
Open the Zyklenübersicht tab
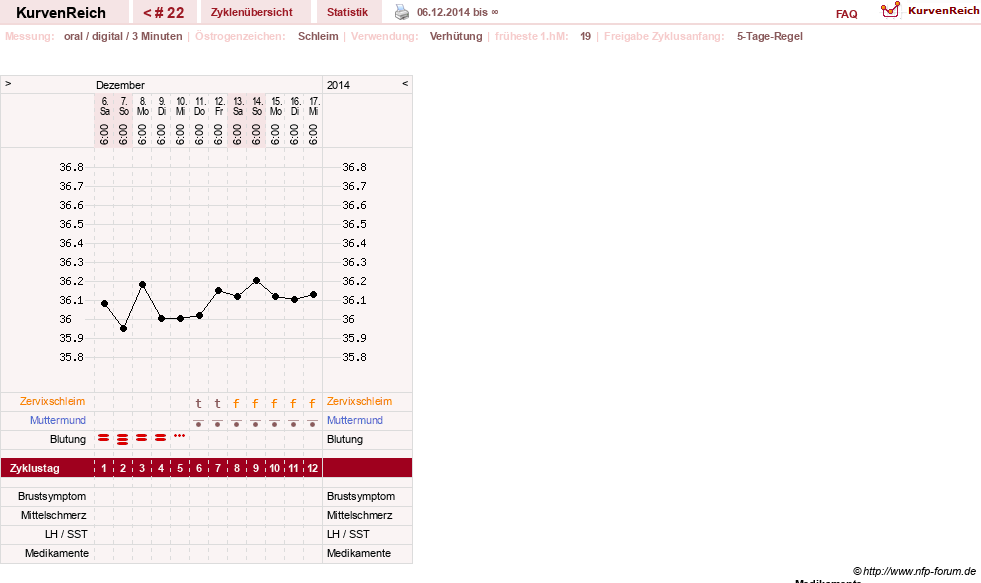(252, 12)
